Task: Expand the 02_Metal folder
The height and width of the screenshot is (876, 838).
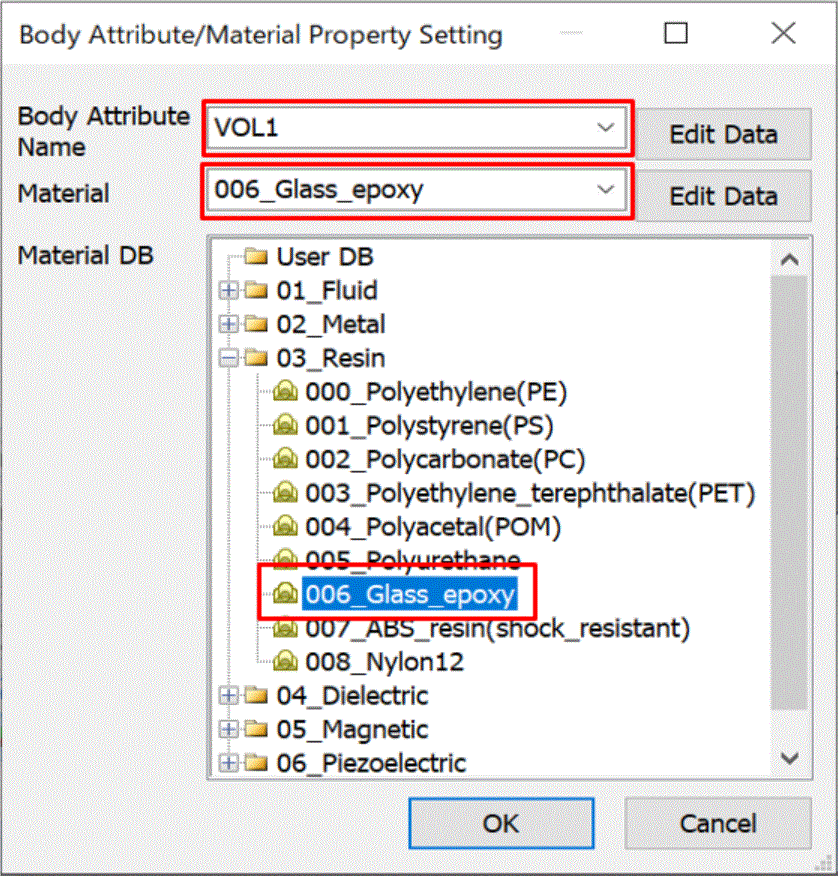Action: [x=228, y=324]
